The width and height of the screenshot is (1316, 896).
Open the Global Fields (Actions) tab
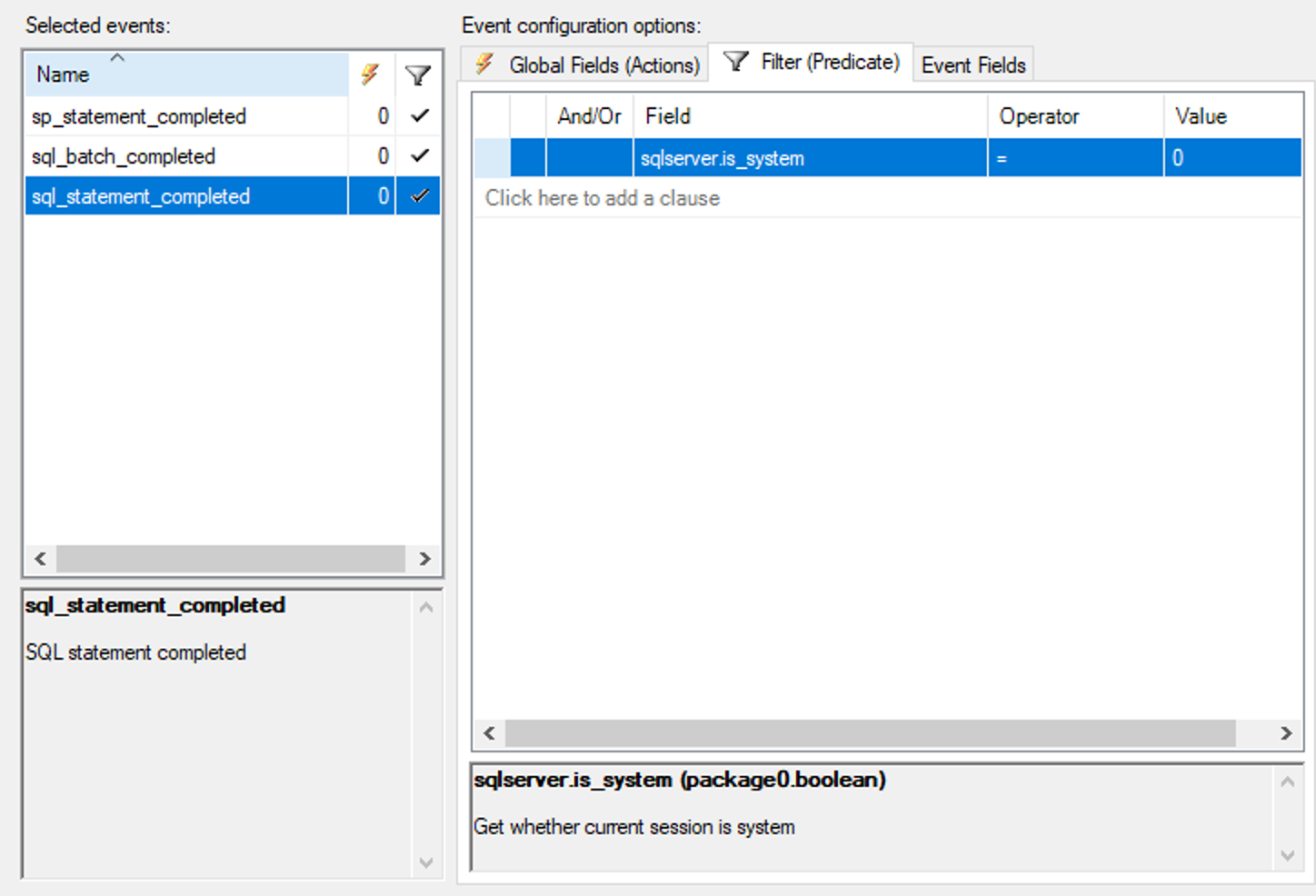pos(585,65)
